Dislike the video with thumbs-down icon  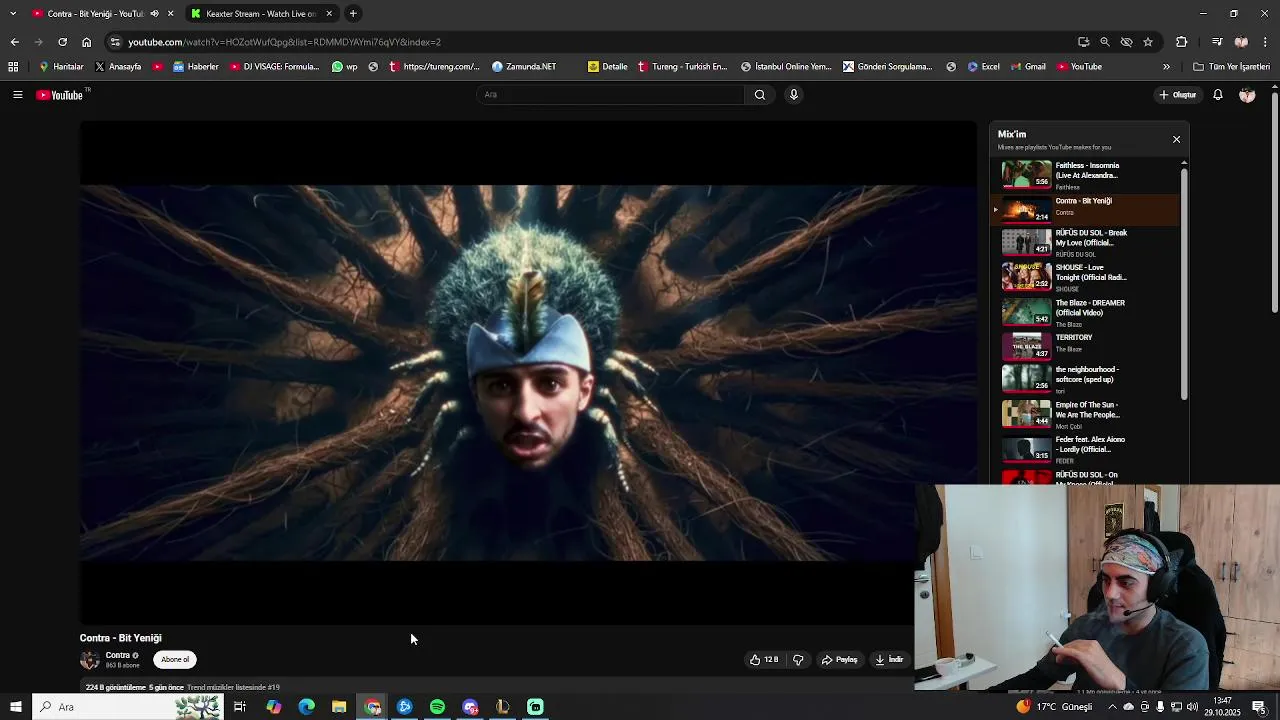coord(798,660)
